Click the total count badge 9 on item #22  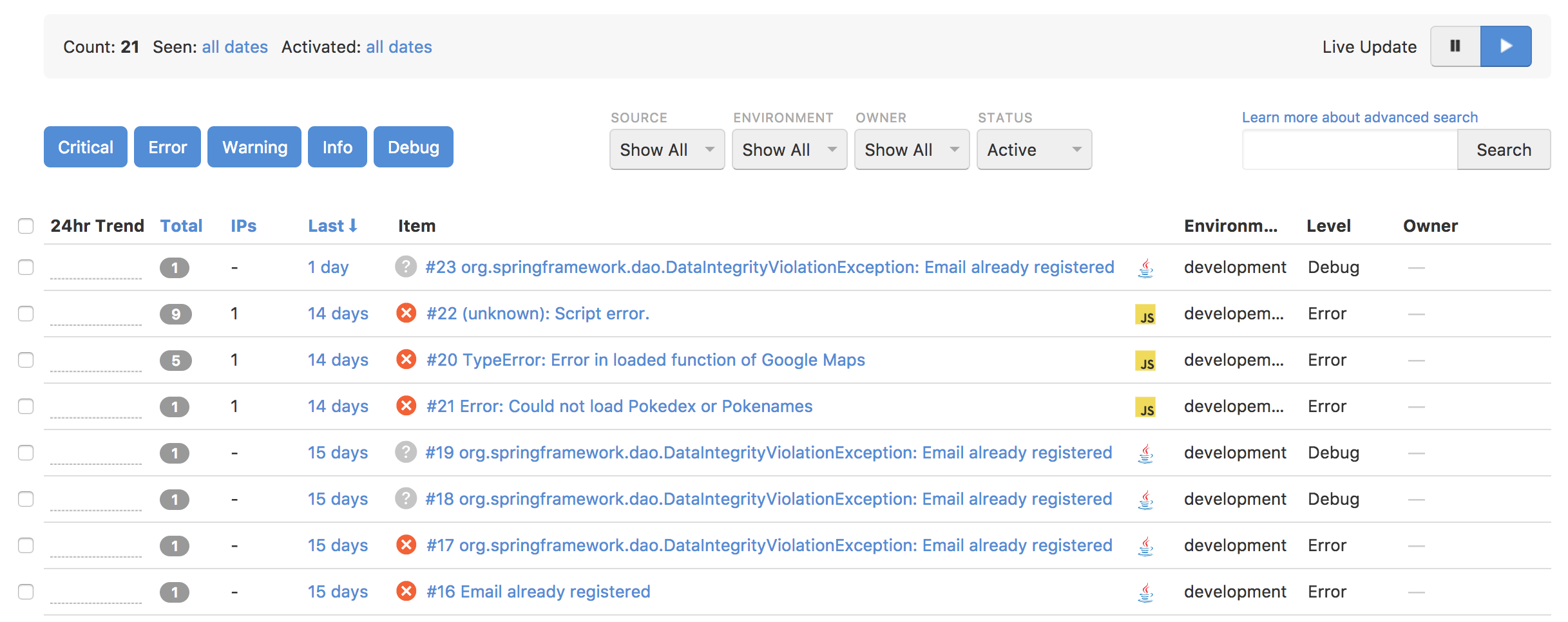tap(175, 314)
